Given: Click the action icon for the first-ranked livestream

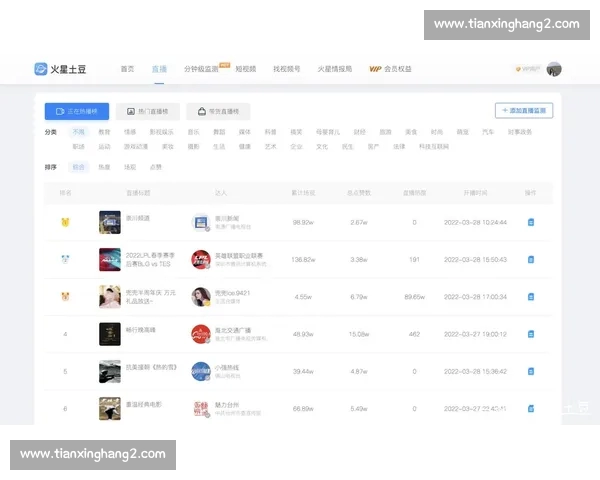Looking at the screenshot, I should [x=531, y=222].
